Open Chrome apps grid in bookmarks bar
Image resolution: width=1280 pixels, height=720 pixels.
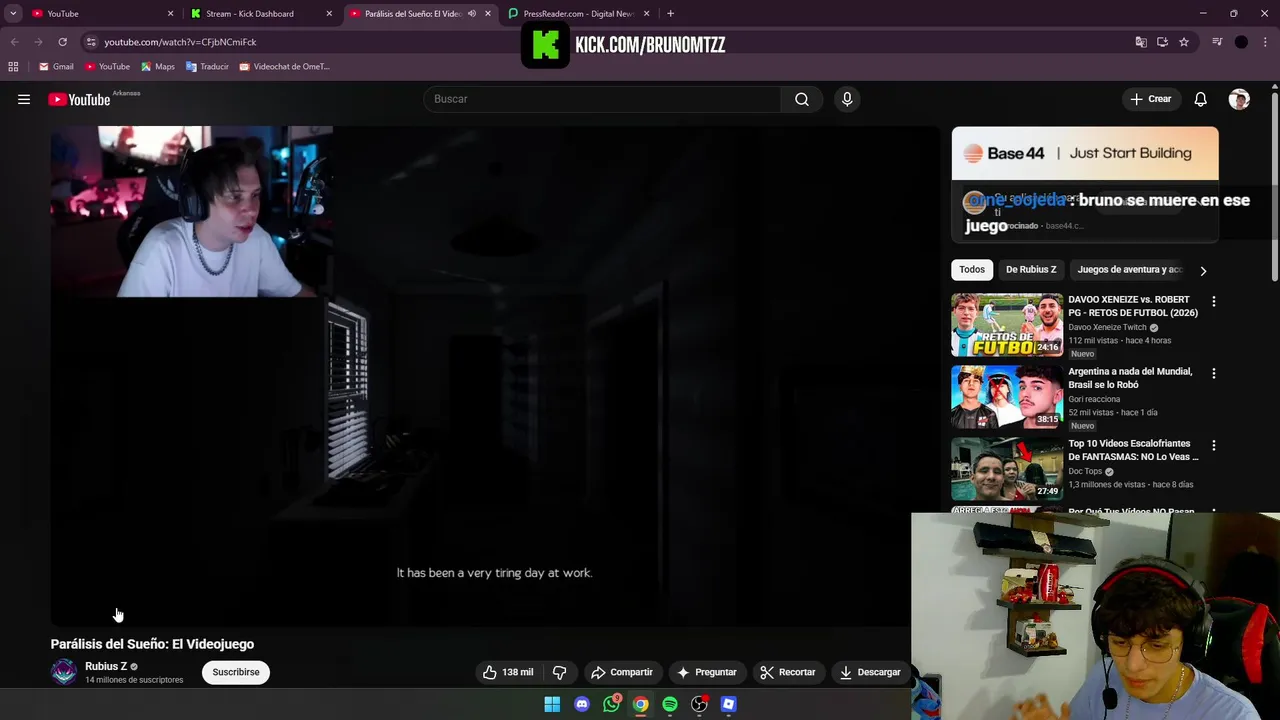(13, 66)
